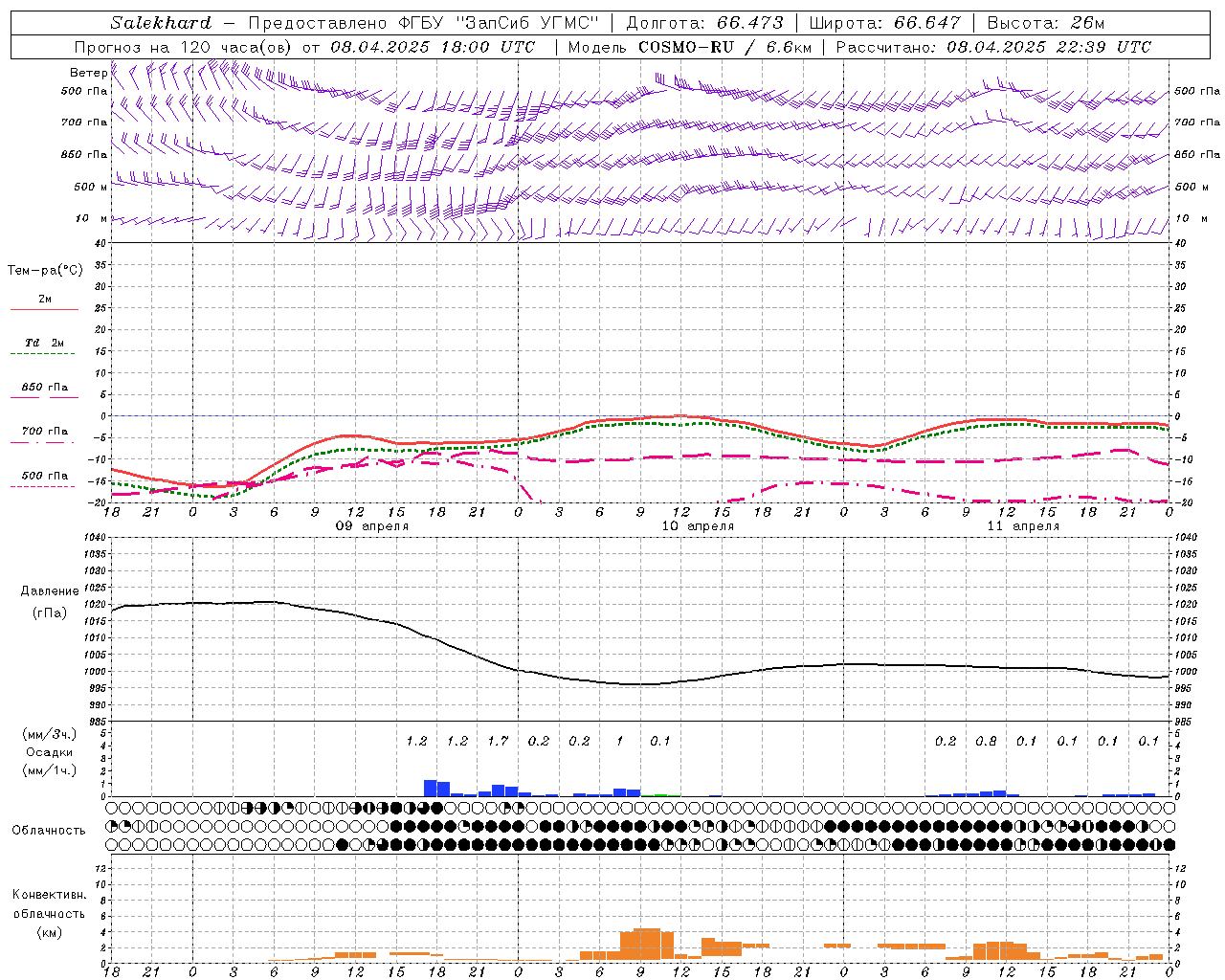
Task: Select 'Прогноз на 120 часа(ов)' forecast header
Action: pos(184,47)
